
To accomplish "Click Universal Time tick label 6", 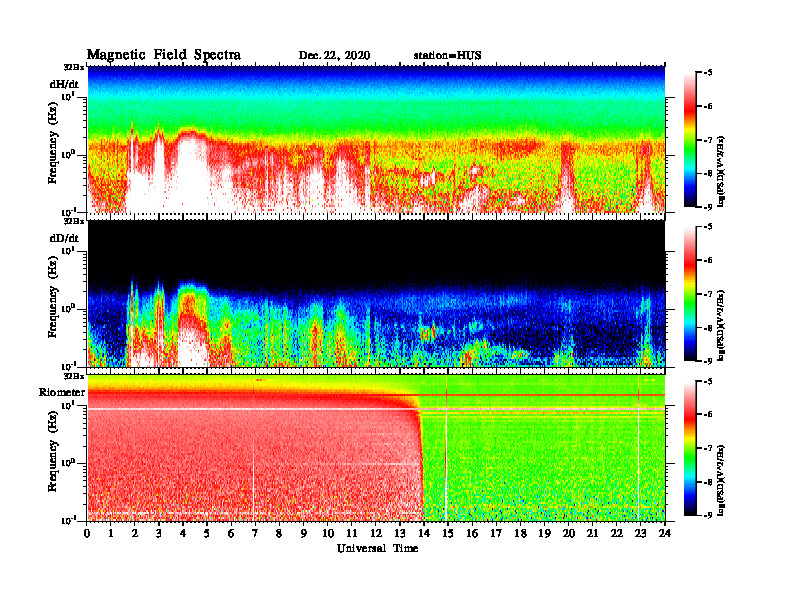I will [x=231, y=533].
